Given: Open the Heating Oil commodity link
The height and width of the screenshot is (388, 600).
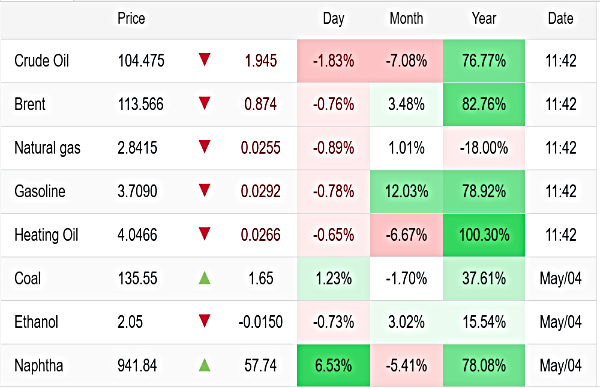Looking at the screenshot, I should click(x=46, y=235).
